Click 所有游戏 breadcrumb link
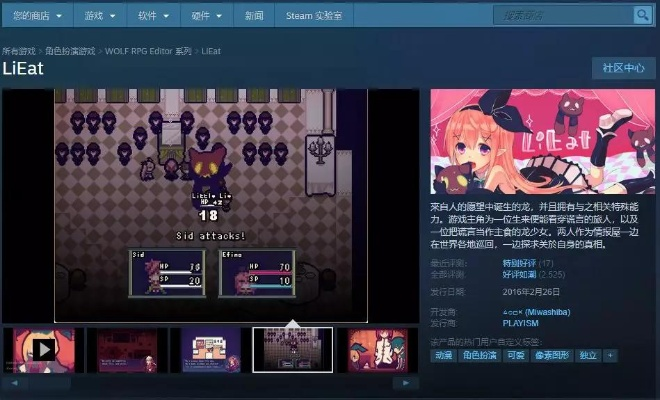This screenshot has width=660, height=400. (19, 51)
